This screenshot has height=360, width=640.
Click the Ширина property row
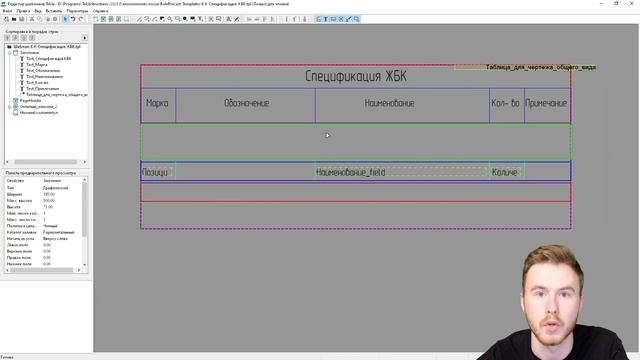(44, 194)
